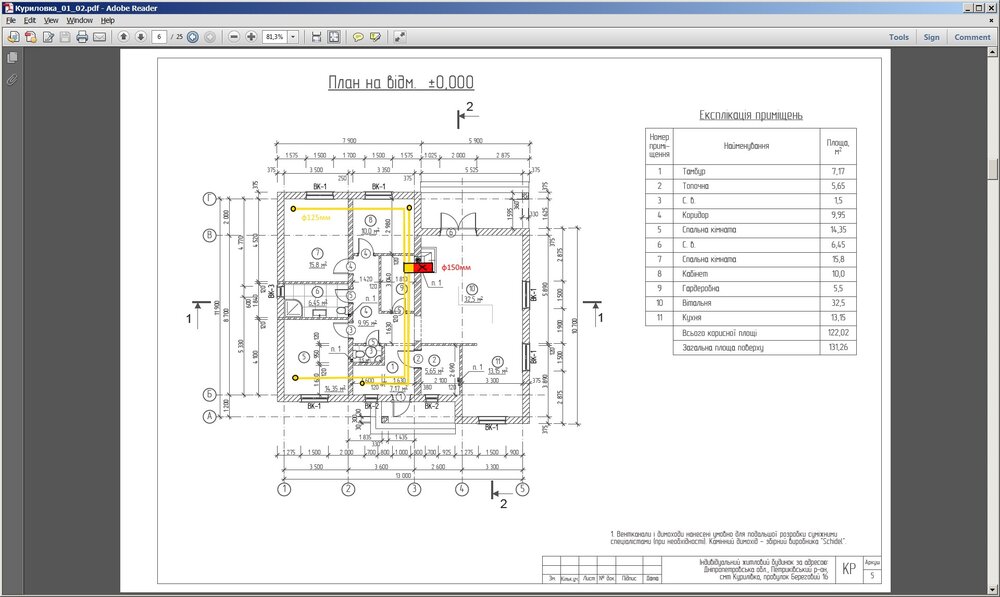Image resolution: width=1000 pixels, height=597 pixels.
Task: Click the Sign button
Action: pos(931,36)
